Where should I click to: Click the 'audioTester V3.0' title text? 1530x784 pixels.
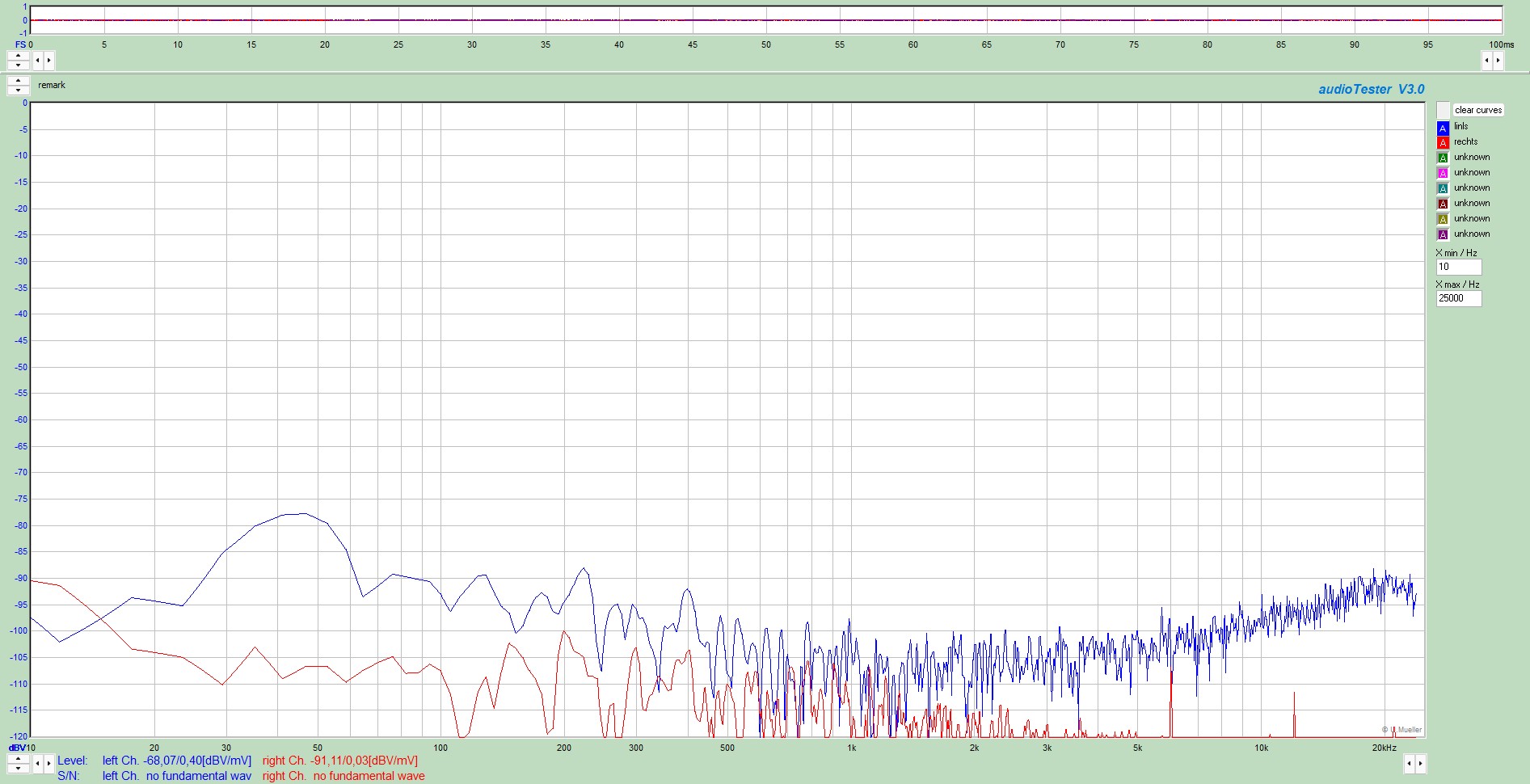(x=1372, y=90)
